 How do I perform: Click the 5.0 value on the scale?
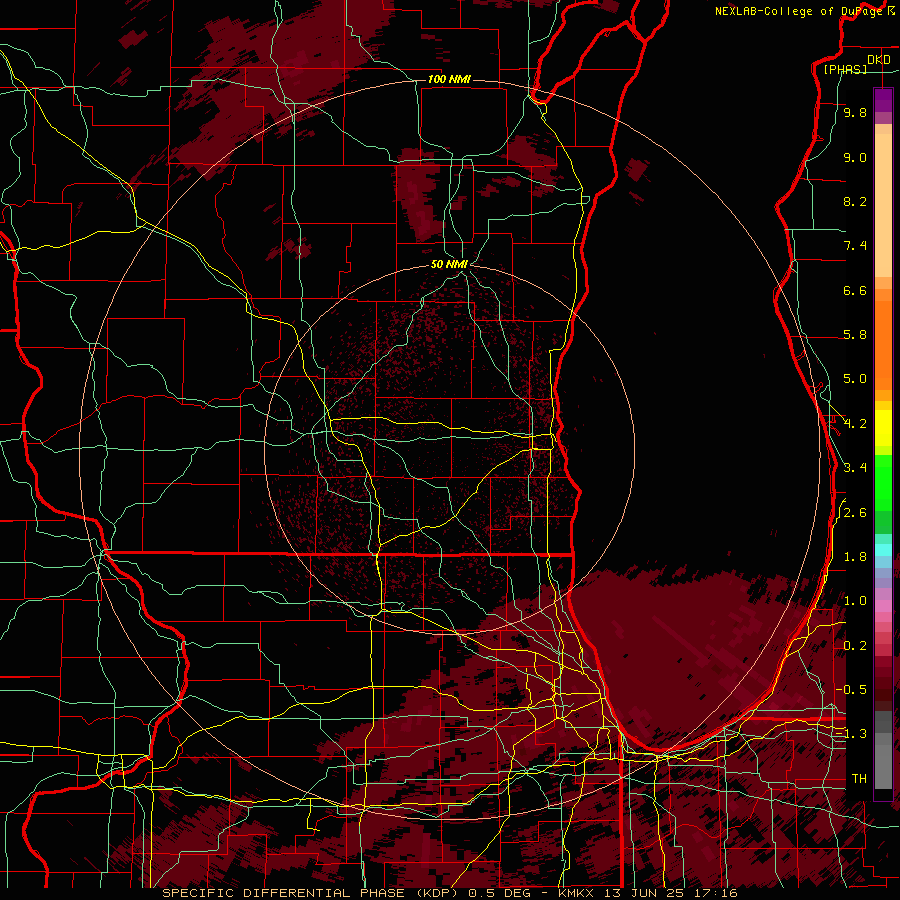tap(855, 379)
